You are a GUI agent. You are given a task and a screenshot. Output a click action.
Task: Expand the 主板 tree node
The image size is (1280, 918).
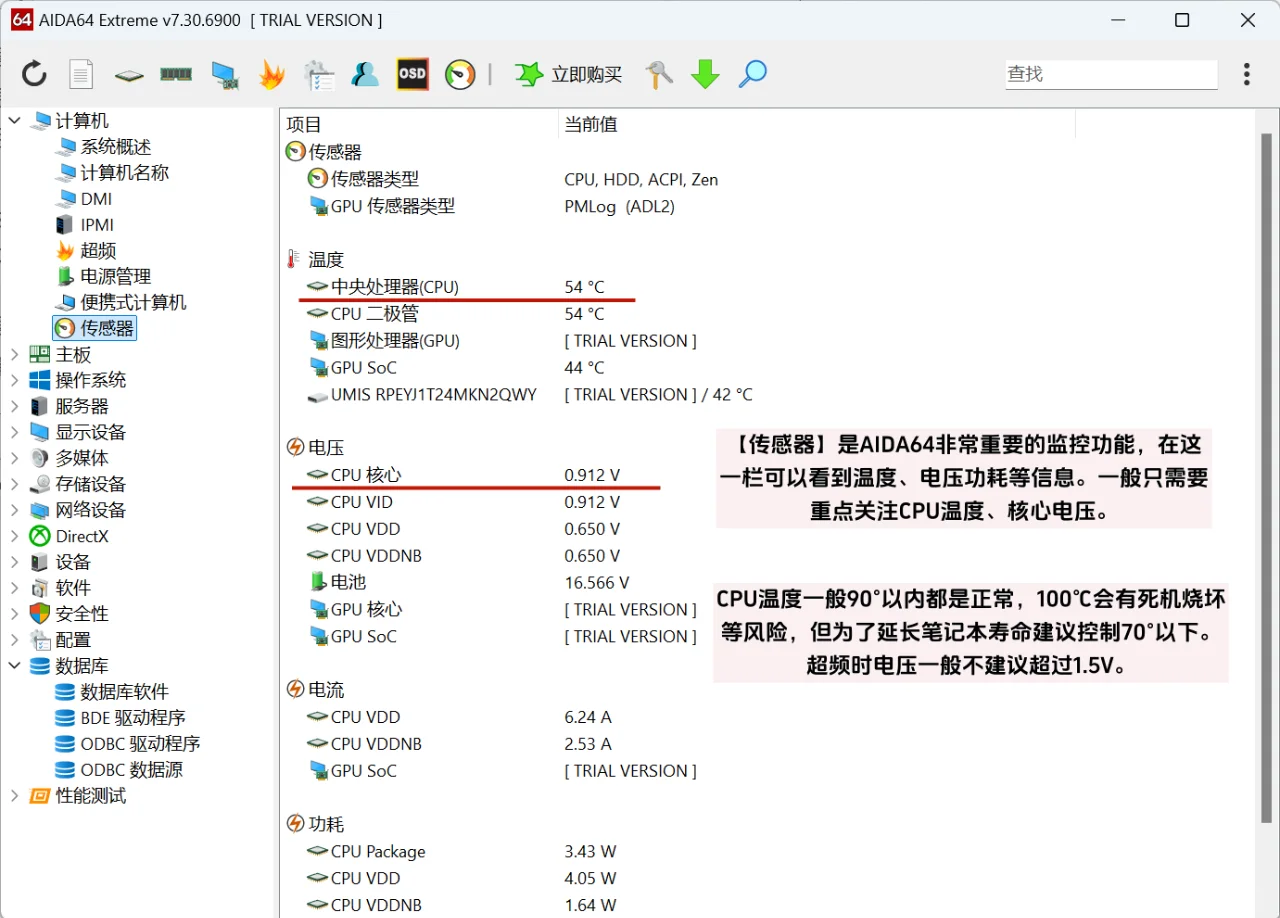tap(14, 354)
